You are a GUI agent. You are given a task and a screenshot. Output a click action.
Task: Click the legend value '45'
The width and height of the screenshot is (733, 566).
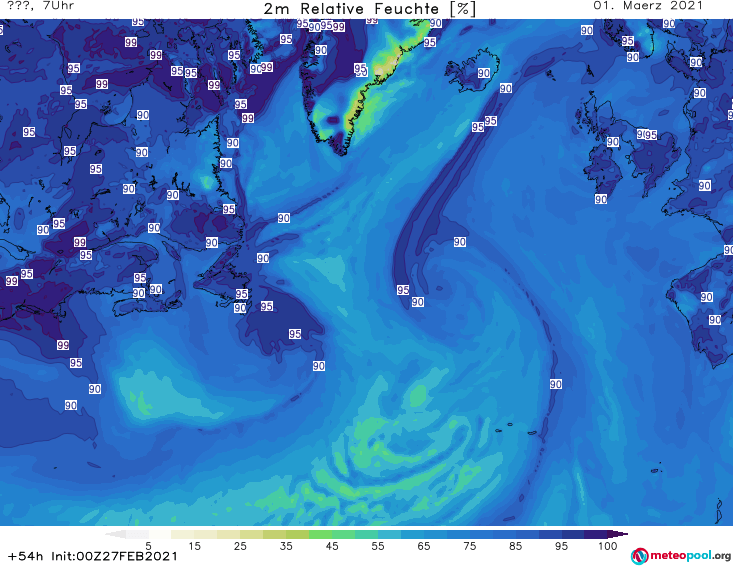coord(332,546)
